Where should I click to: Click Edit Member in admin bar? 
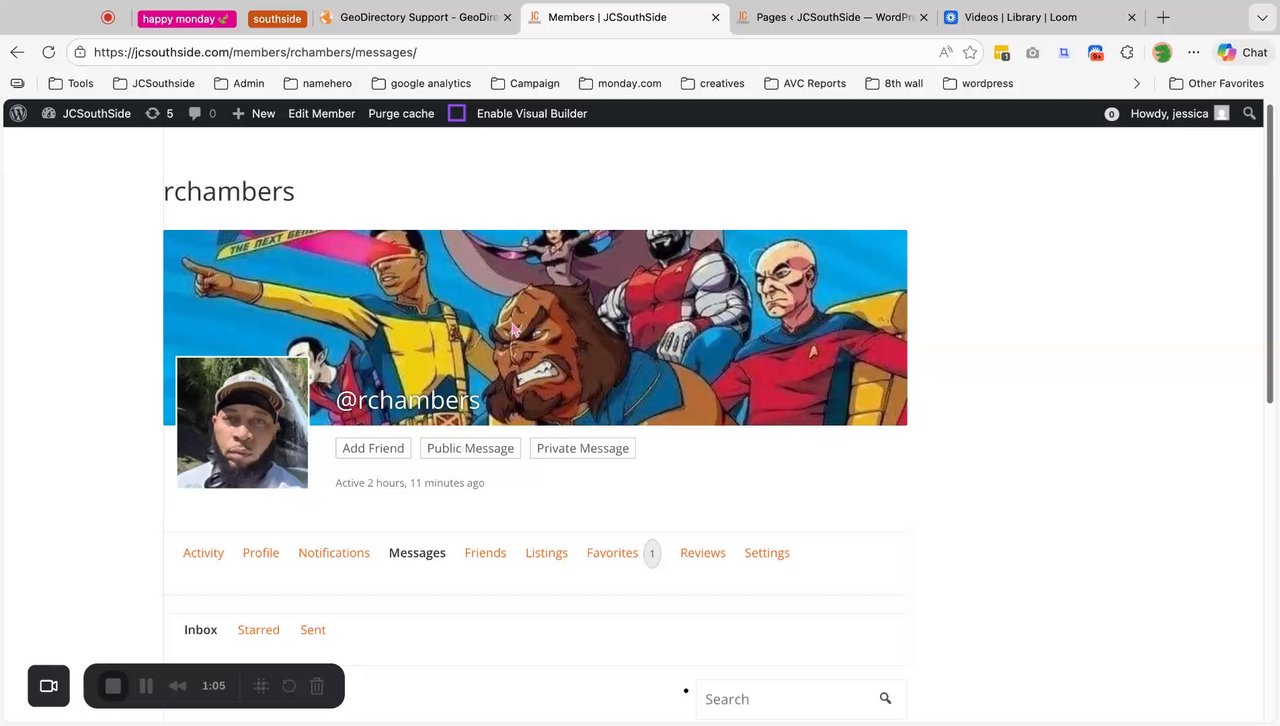[x=322, y=114]
